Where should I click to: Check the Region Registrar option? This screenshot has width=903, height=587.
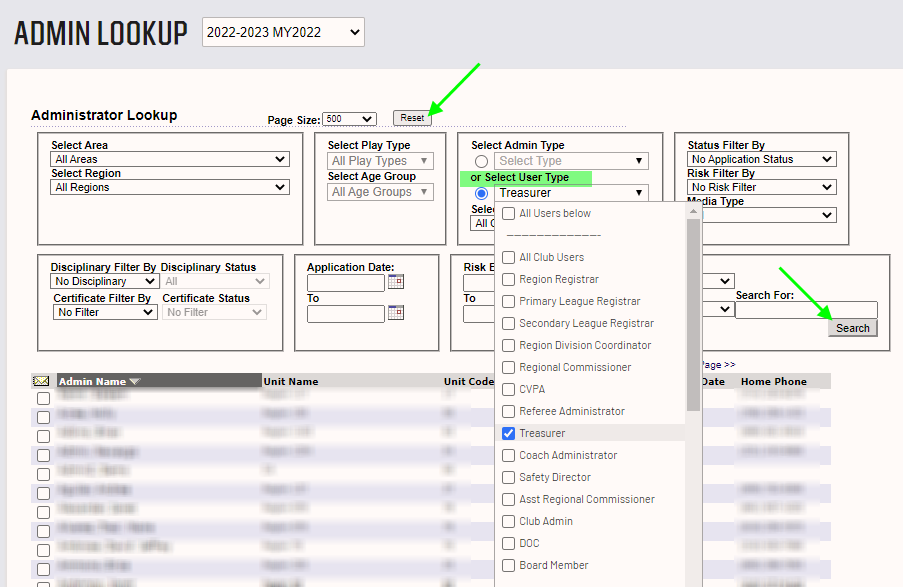[x=509, y=279]
